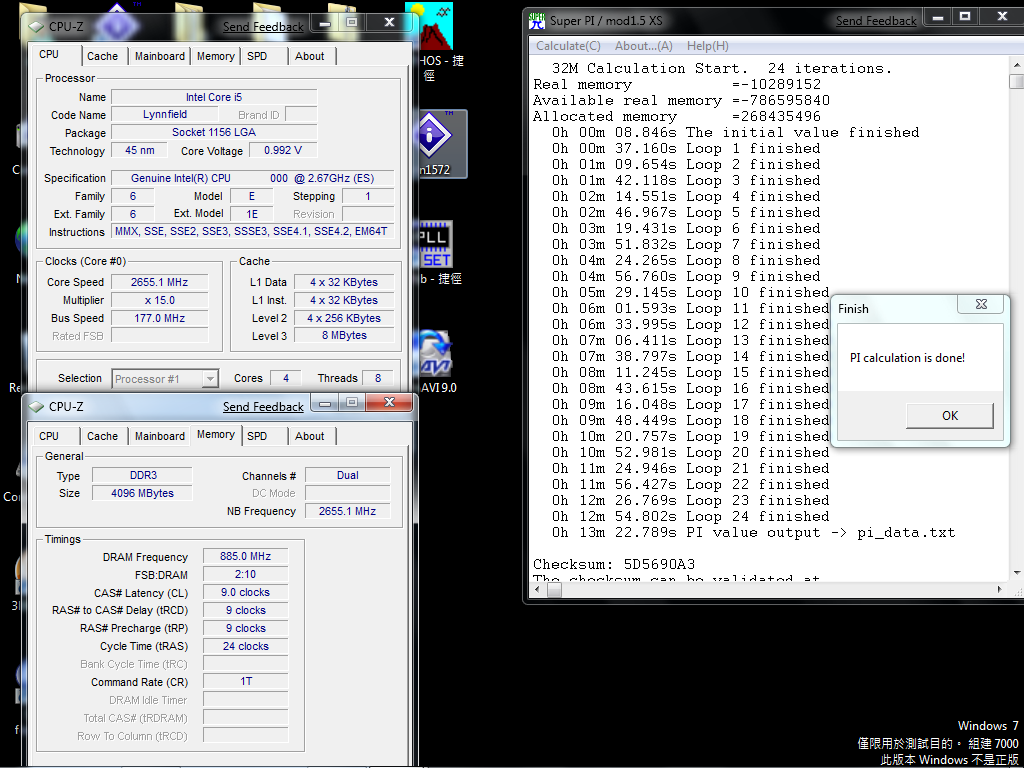This screenshot has height=768, width=1024.
Task: Close the Finish dialog
Action: tap(981, 304)
